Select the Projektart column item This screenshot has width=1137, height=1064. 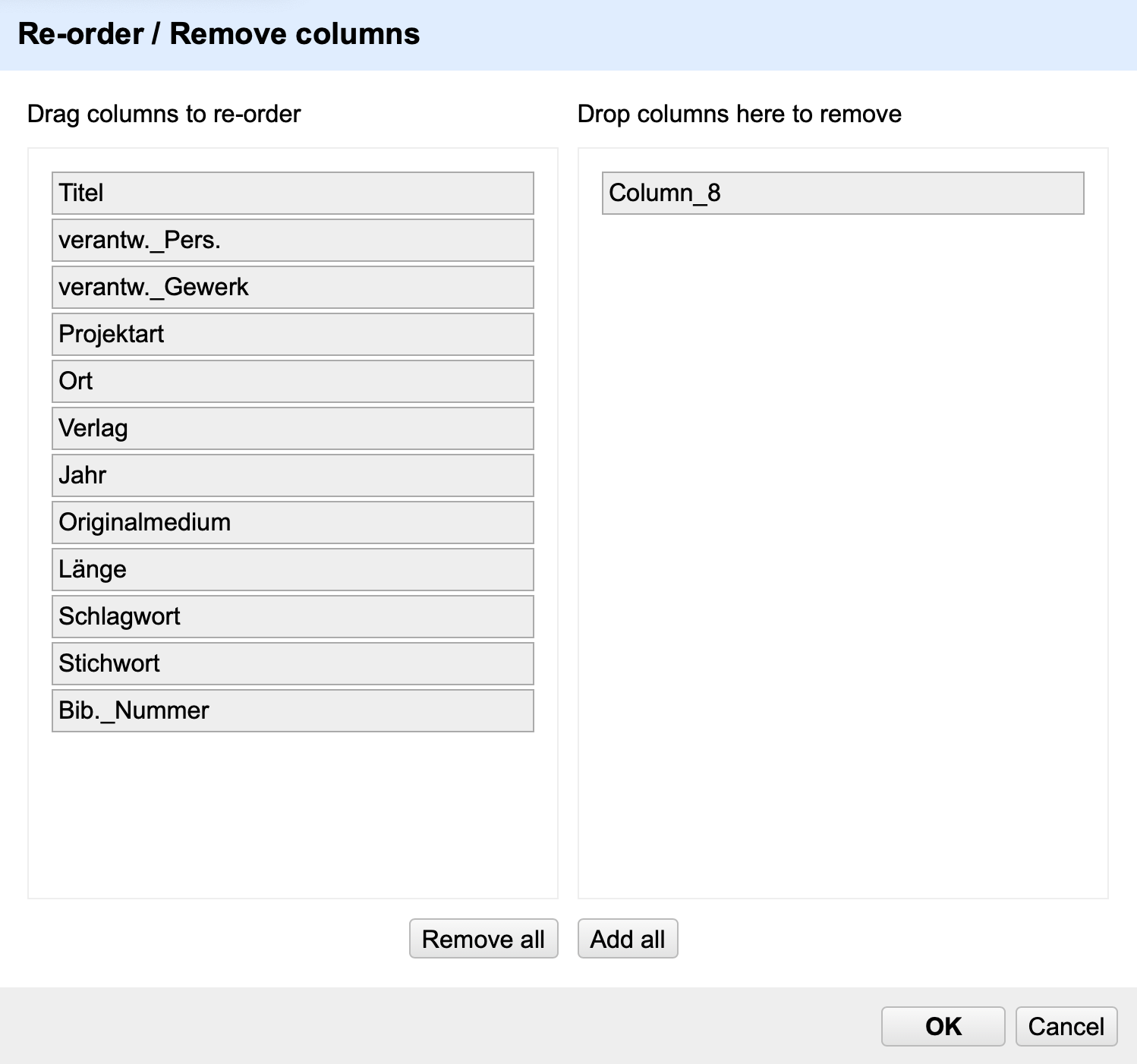tap(292, 334)
